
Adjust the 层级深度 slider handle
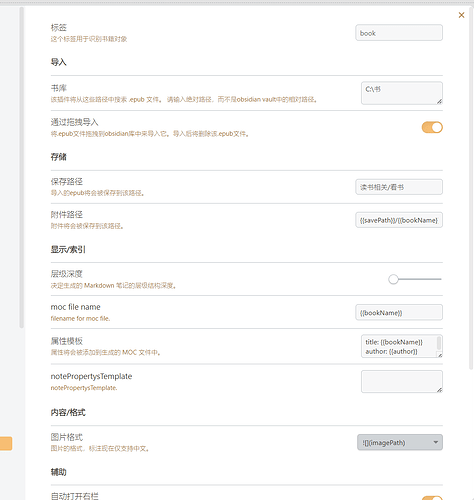point(393,279)
